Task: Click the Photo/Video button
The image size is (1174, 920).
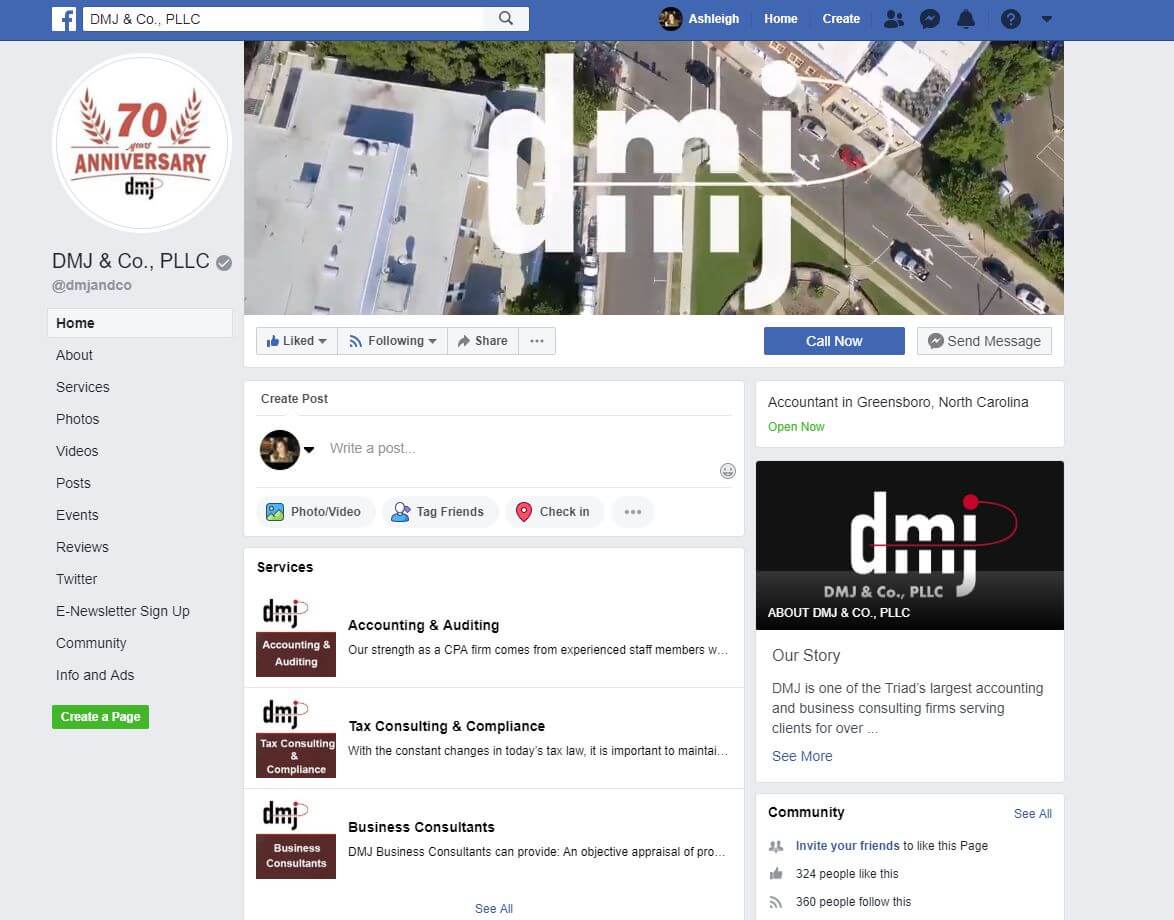Action: tap(315, 512)
